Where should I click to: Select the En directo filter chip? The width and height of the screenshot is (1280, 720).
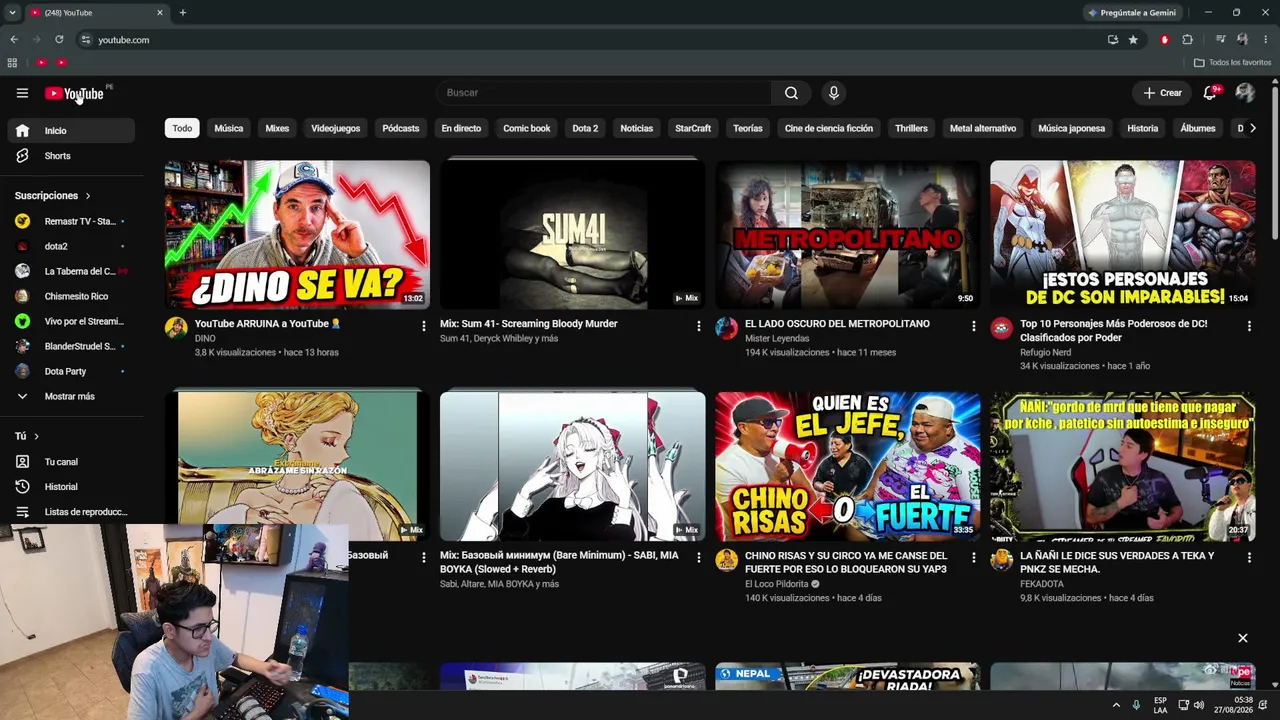(461, 128)
